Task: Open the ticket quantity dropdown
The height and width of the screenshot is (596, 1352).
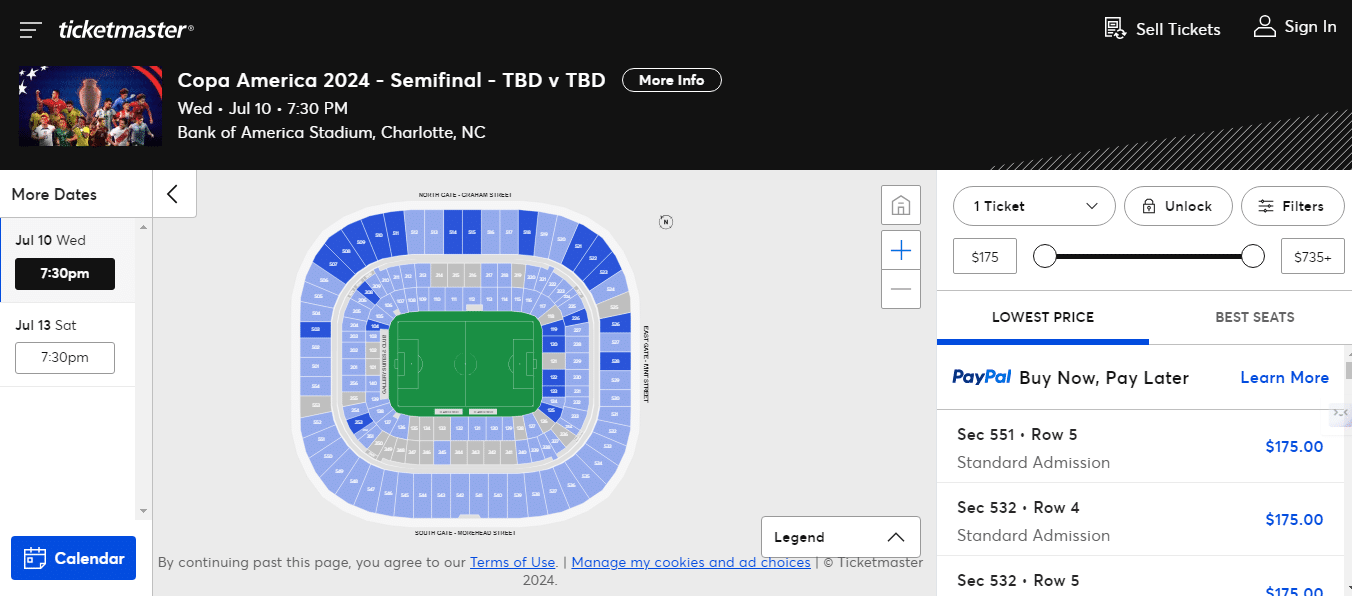Action: click(x=1034, y=206)
